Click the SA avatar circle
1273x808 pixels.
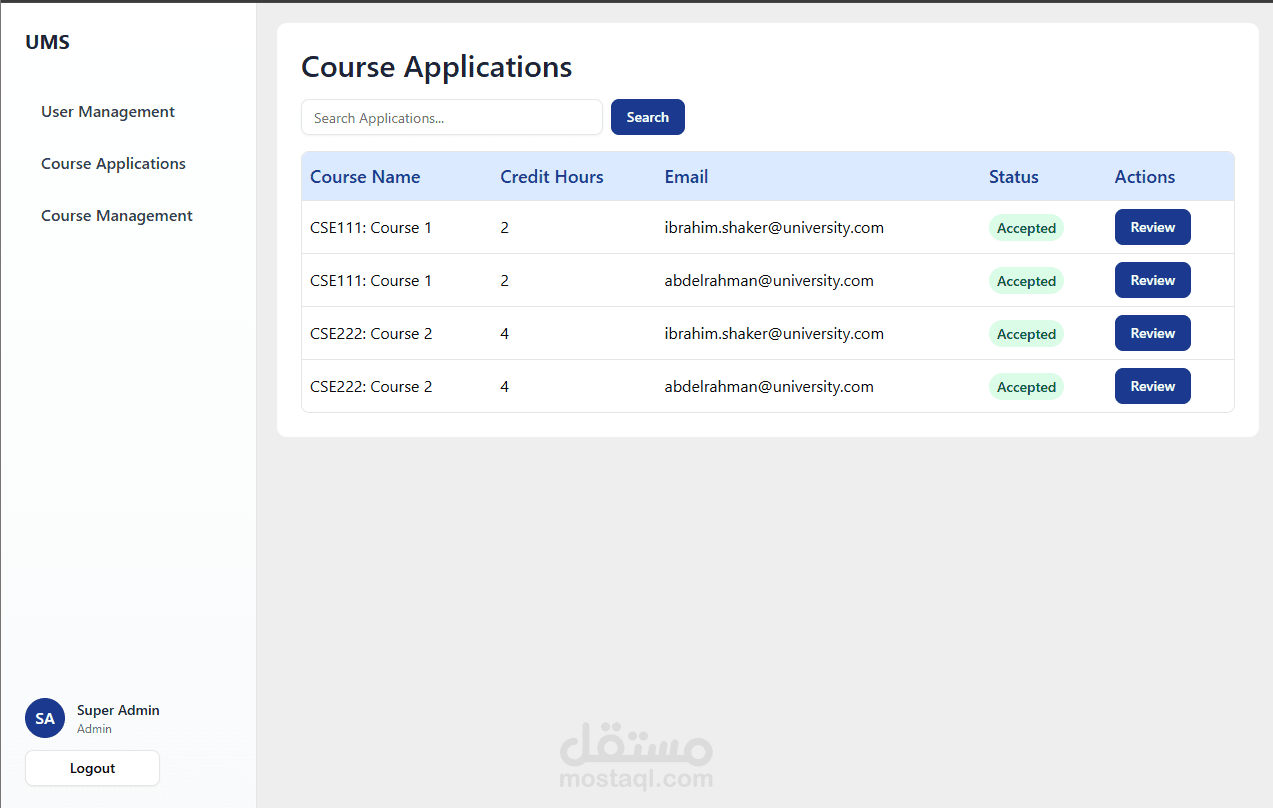pos(45,718)
